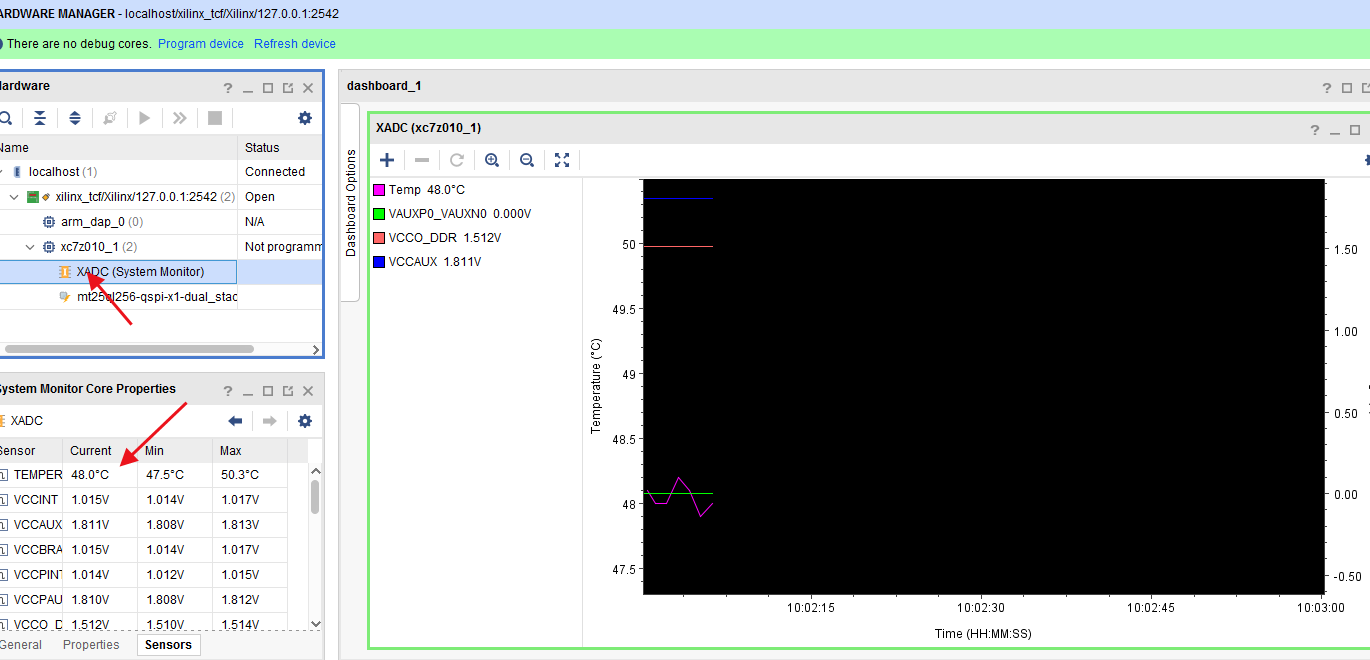Show help for System Monitor Core Properties
1370x660 pixels.
[227, 390]
